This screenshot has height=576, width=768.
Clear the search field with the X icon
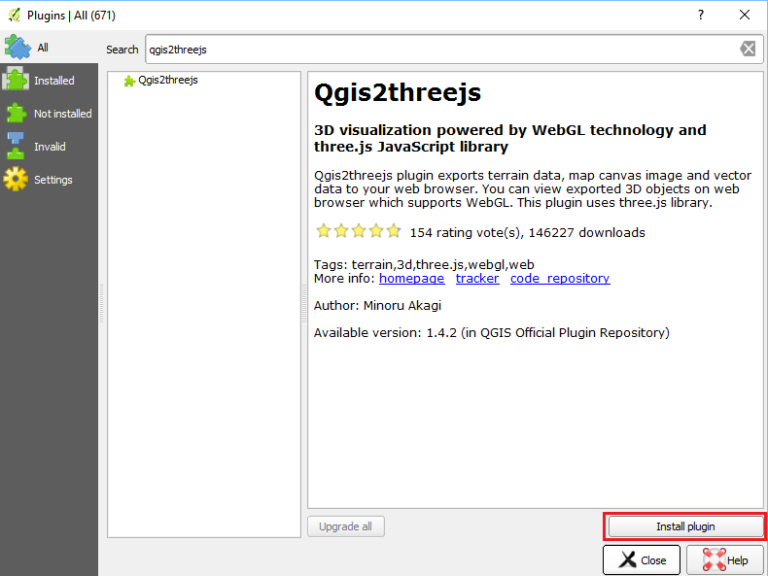pos(747,49)
